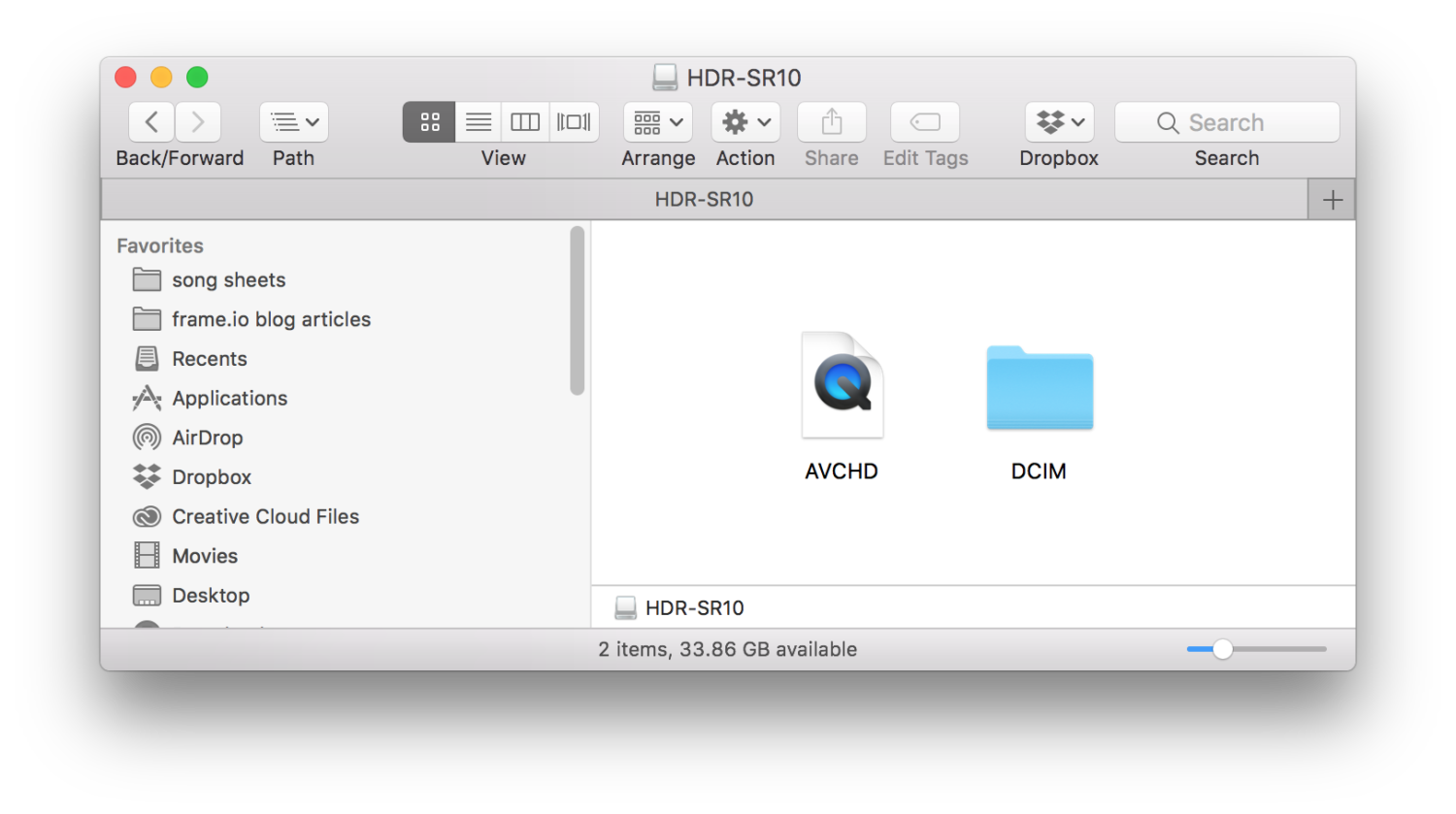Image resolution: width=1456 pixels, height=814 pixels.
Task: Open the Action gear menu
Action: pos(745,122)
